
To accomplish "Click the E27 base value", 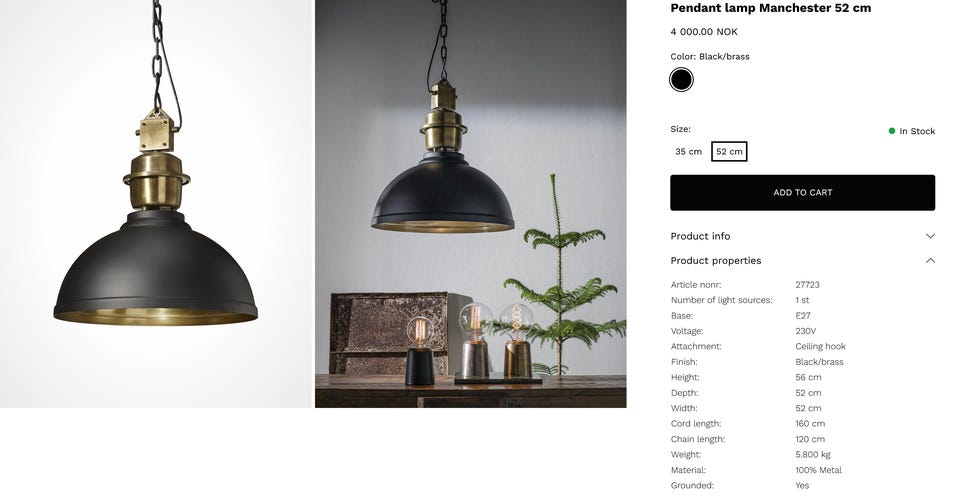I will pyautogui.click(x=803, y=315).
